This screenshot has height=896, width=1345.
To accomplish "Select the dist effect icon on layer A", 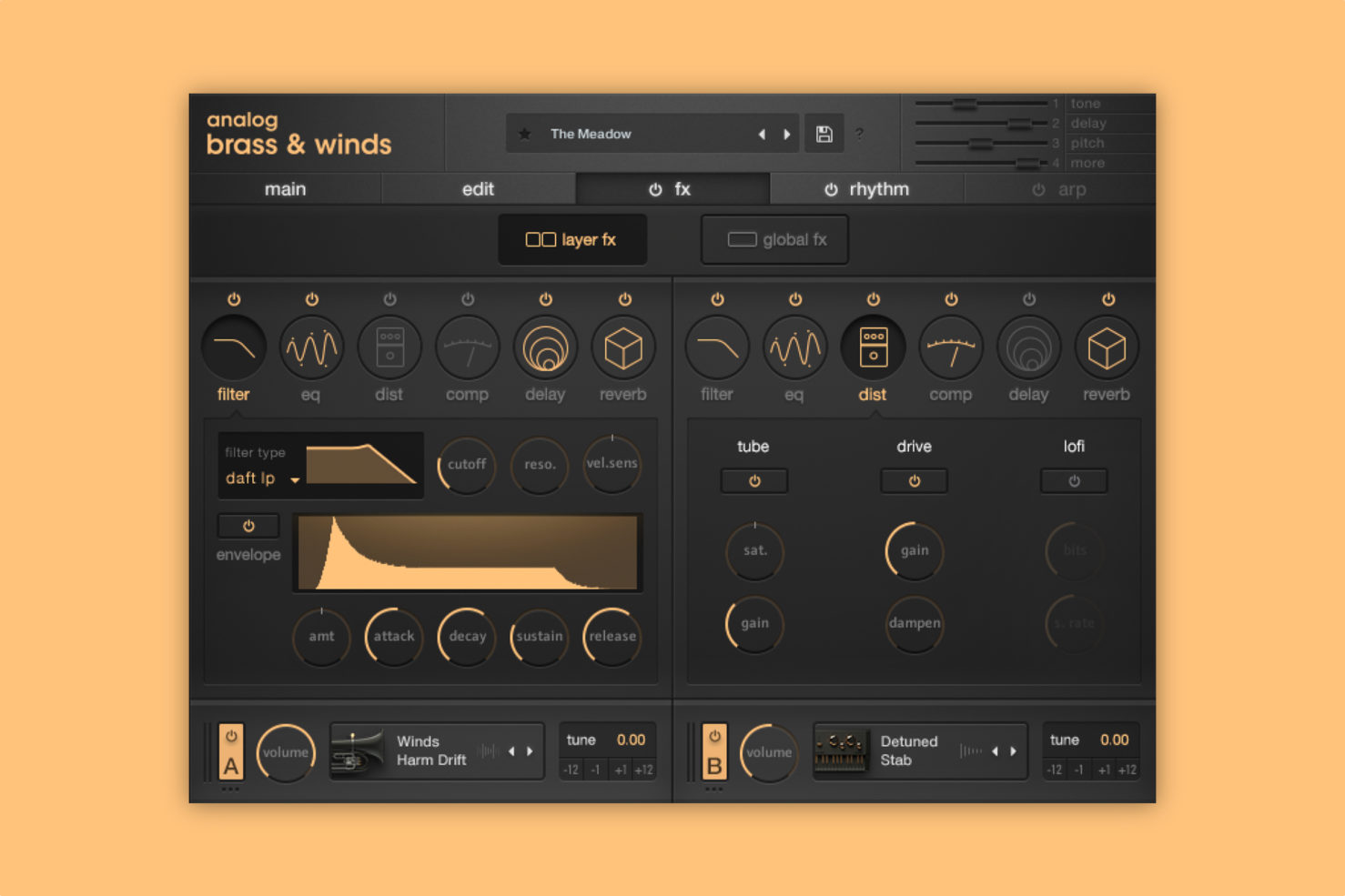I will click(x=389, y=347).
